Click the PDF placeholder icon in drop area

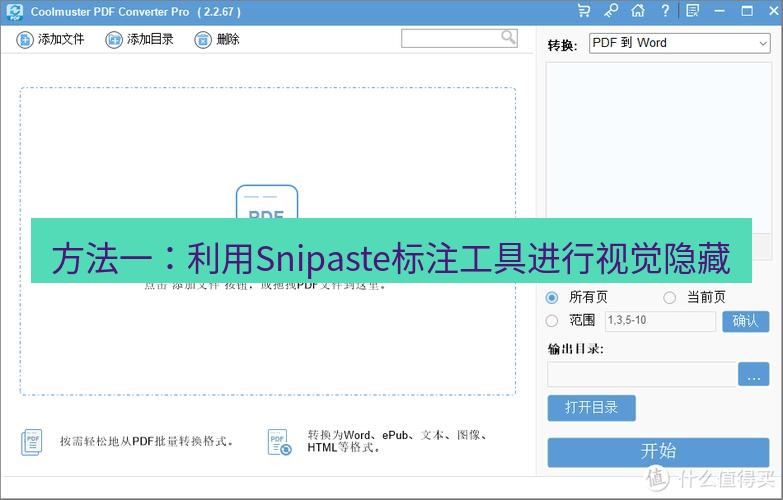coord(267,202)
